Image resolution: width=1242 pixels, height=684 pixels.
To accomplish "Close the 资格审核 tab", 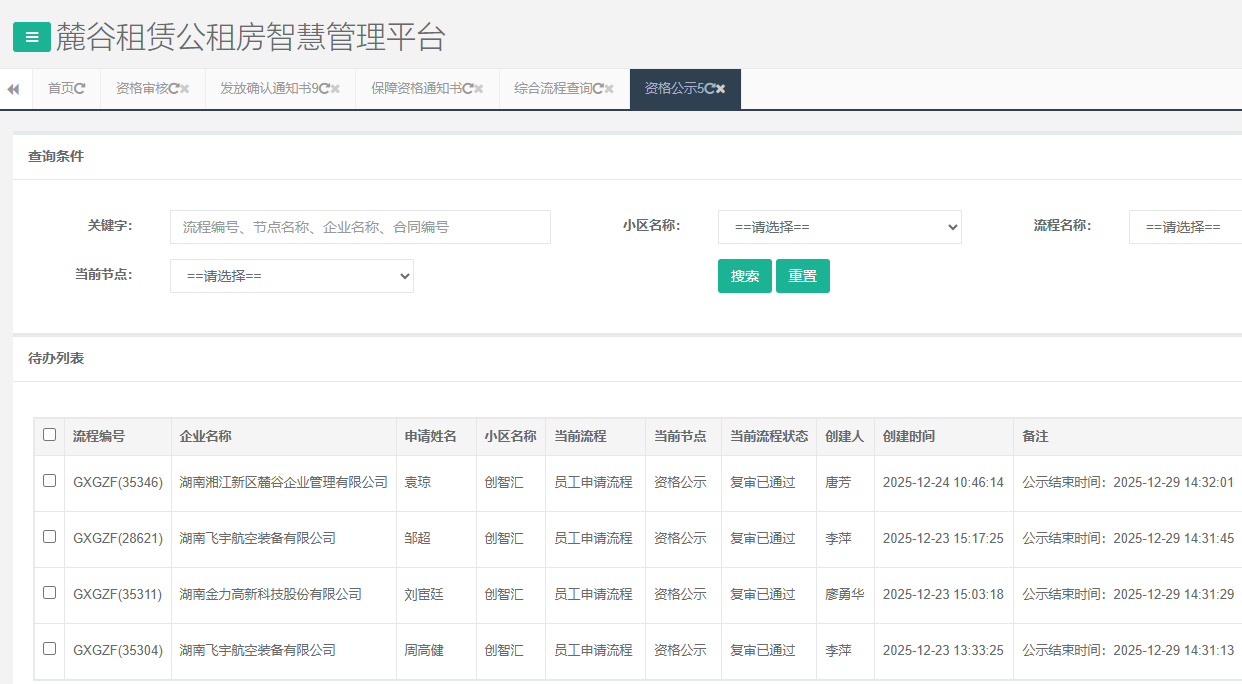I will 185,89.
